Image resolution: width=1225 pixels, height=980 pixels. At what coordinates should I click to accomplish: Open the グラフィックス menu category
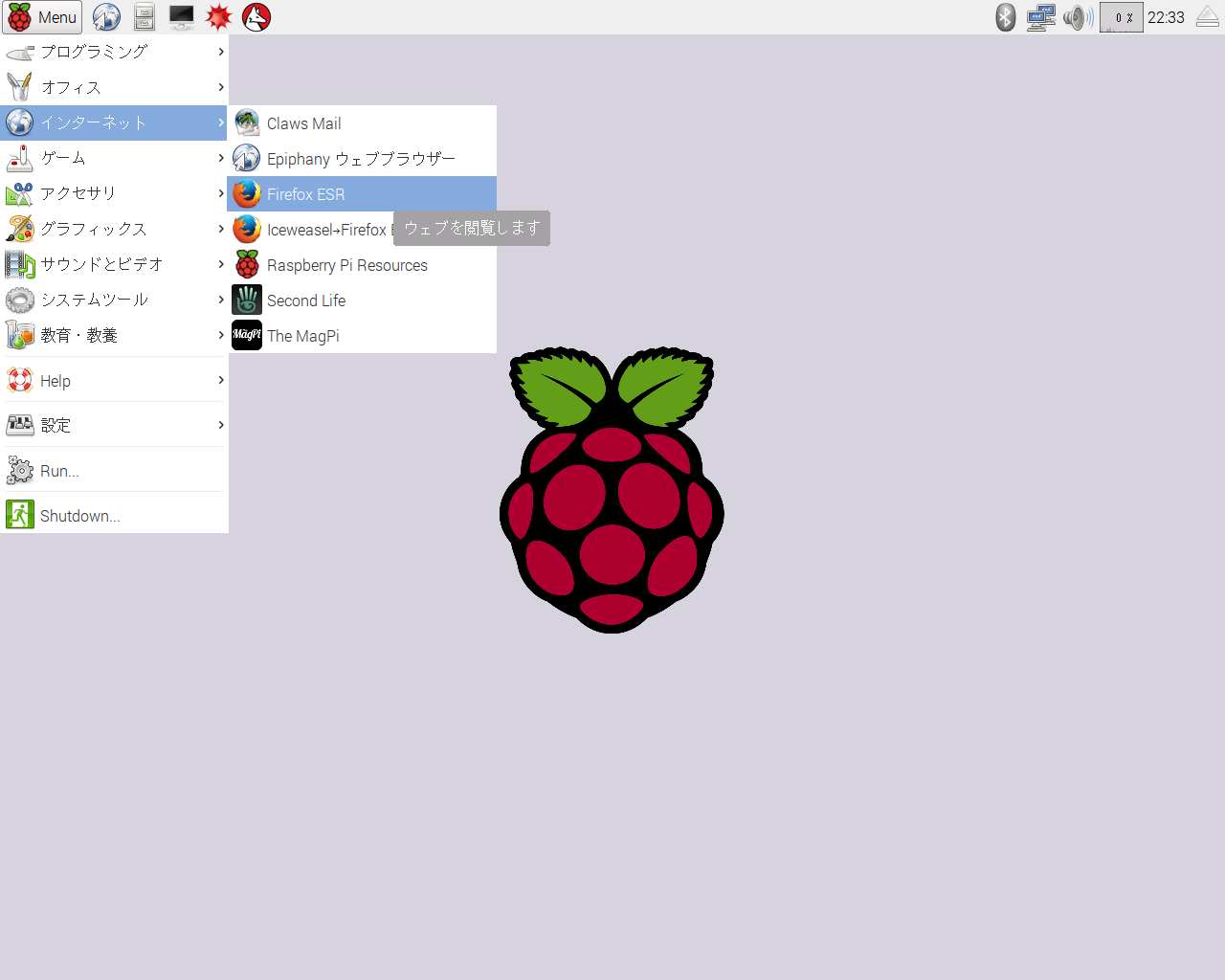point(114,229)
